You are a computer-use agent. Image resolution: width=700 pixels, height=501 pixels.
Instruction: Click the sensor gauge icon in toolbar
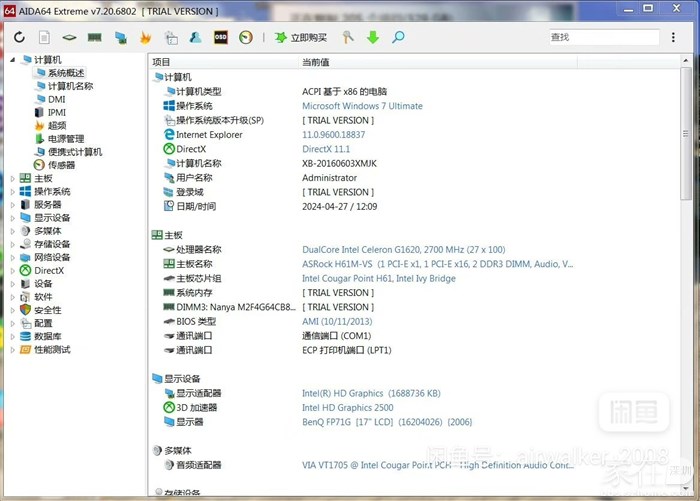[x=245, y=37]
